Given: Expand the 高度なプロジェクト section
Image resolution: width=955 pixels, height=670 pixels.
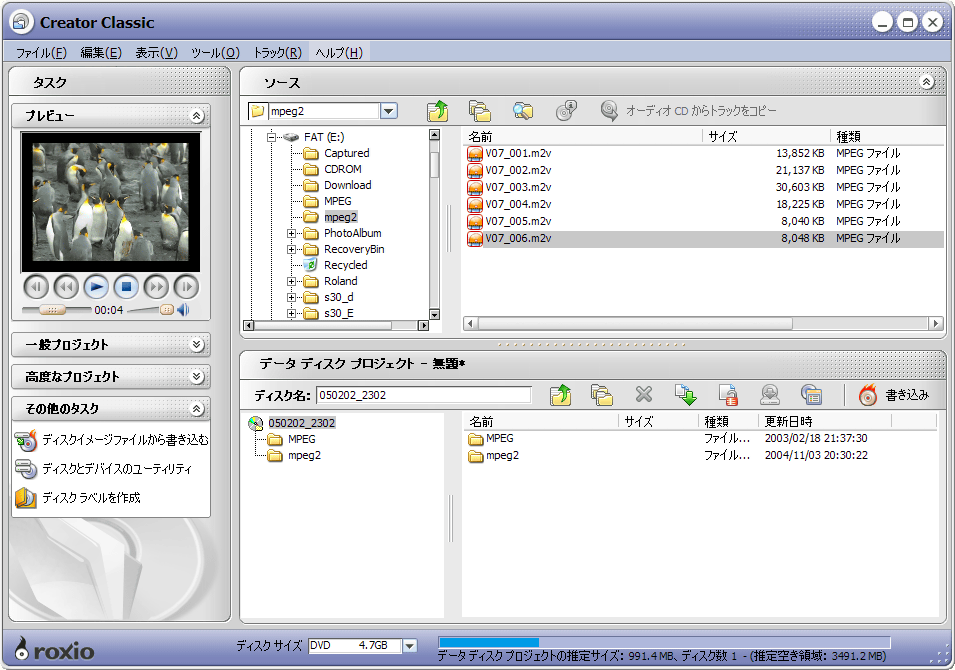Looking at the screenshot, I should click(x=197, y=377).
